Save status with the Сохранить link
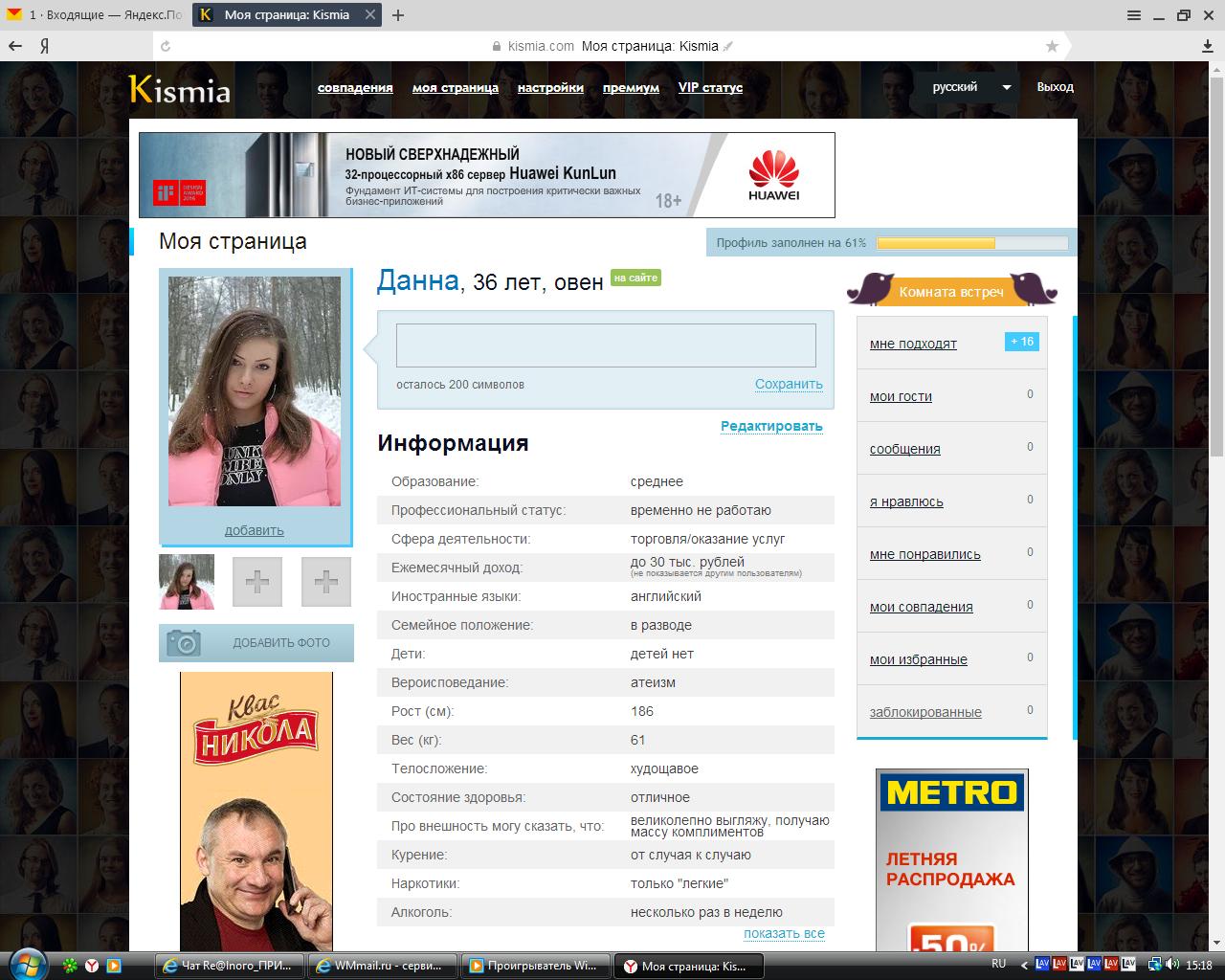Screen dimensions: 1225x980 click(789, 384)
